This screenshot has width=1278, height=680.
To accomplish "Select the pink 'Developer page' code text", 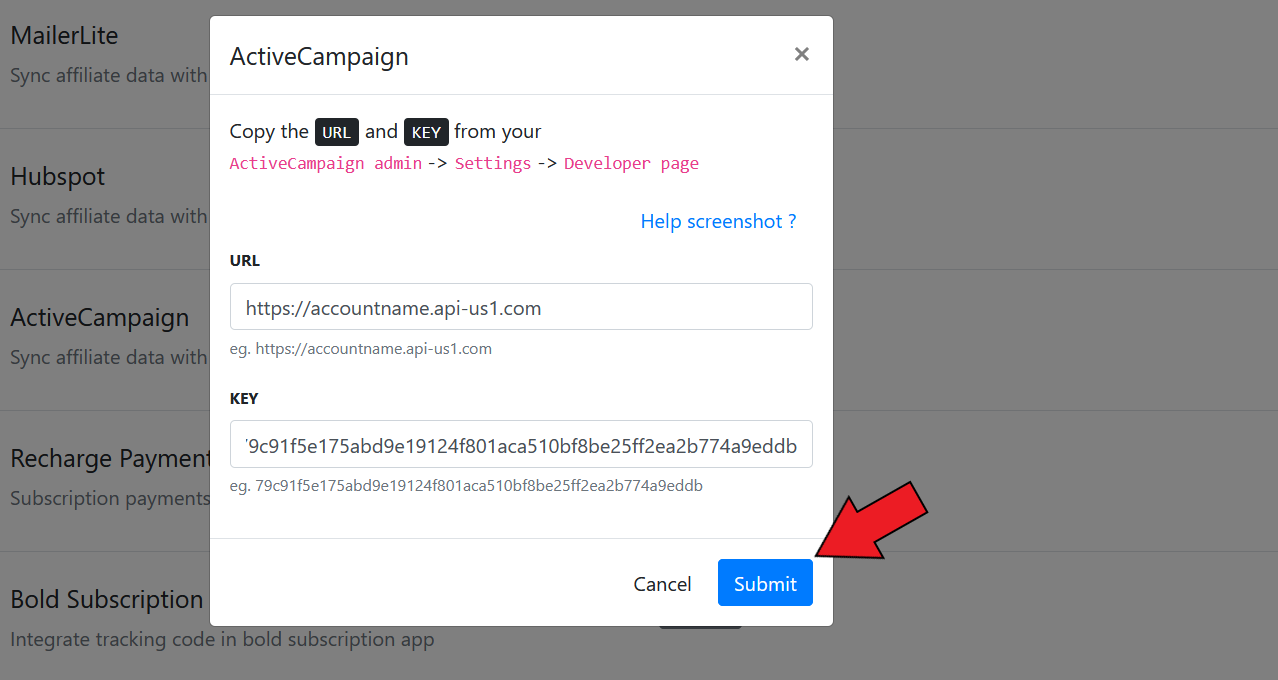I will 631,163.
